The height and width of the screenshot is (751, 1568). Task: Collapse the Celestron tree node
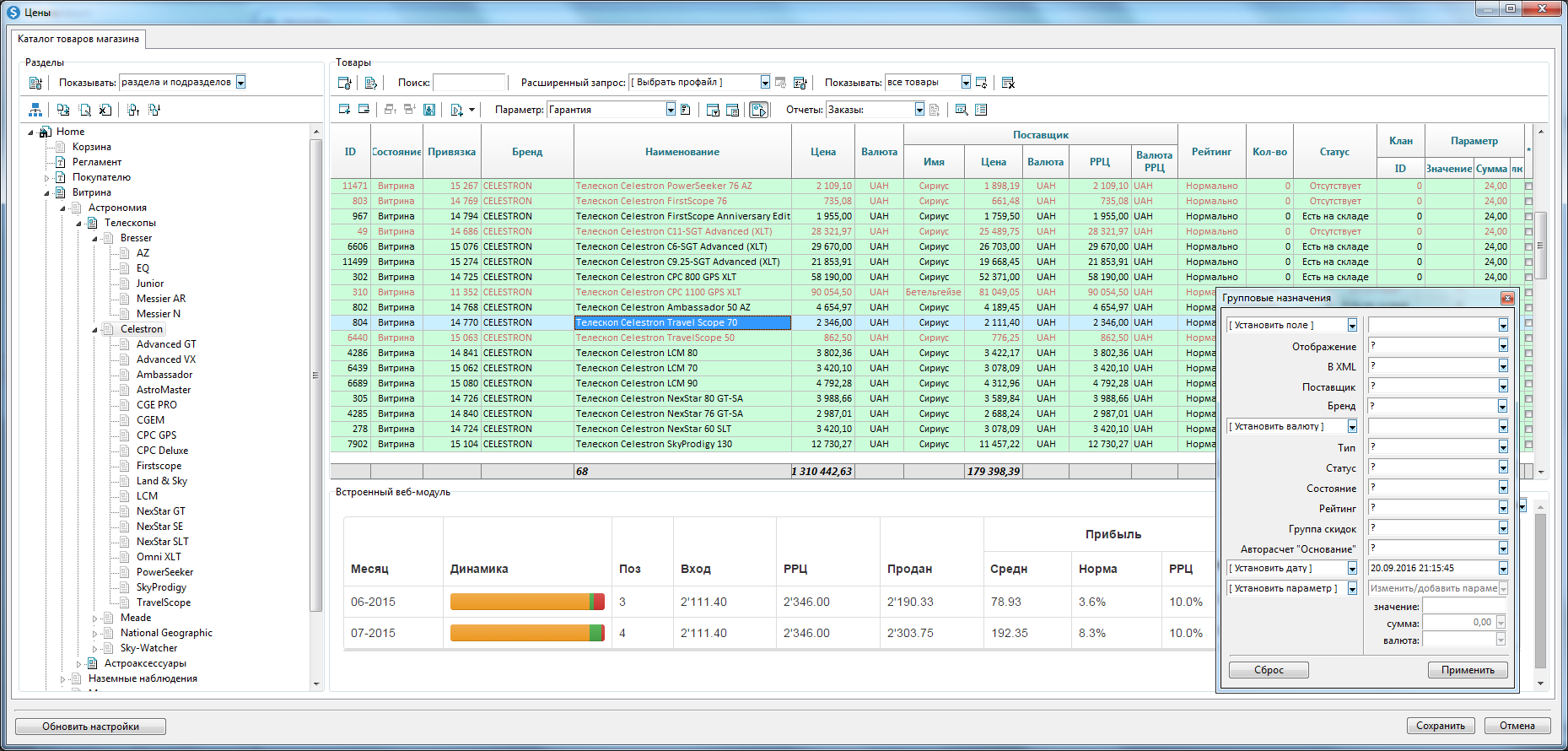(x=94, y=330)
